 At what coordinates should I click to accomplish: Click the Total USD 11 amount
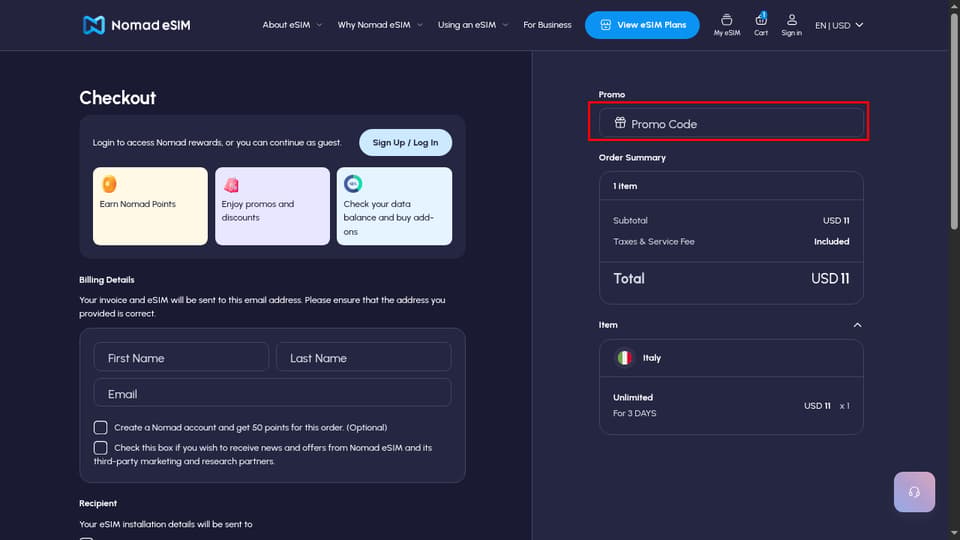click(830, 279)
